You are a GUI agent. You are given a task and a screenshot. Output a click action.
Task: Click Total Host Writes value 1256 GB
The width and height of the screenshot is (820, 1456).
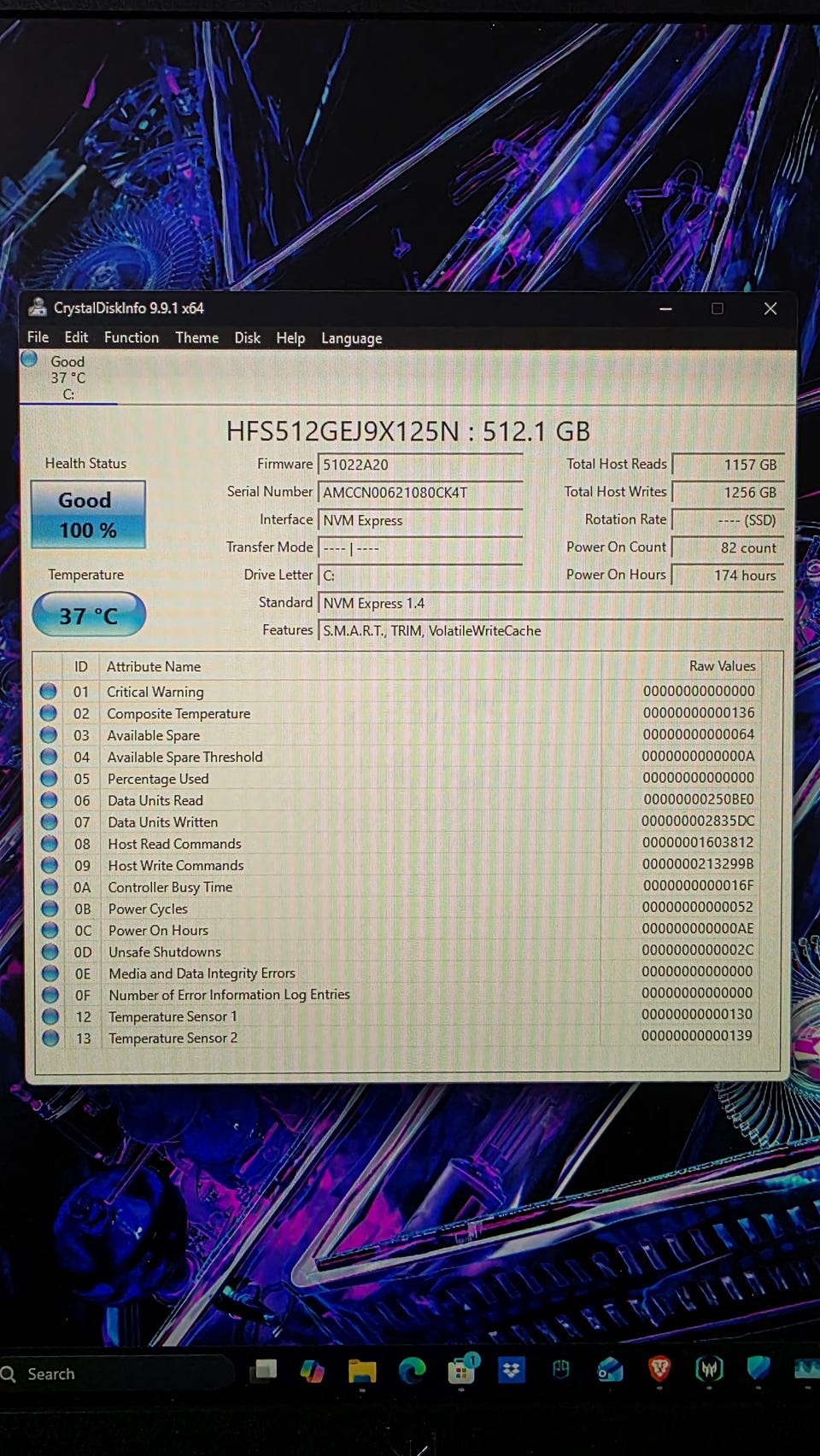pyautogui.click(x=728, y=492)
